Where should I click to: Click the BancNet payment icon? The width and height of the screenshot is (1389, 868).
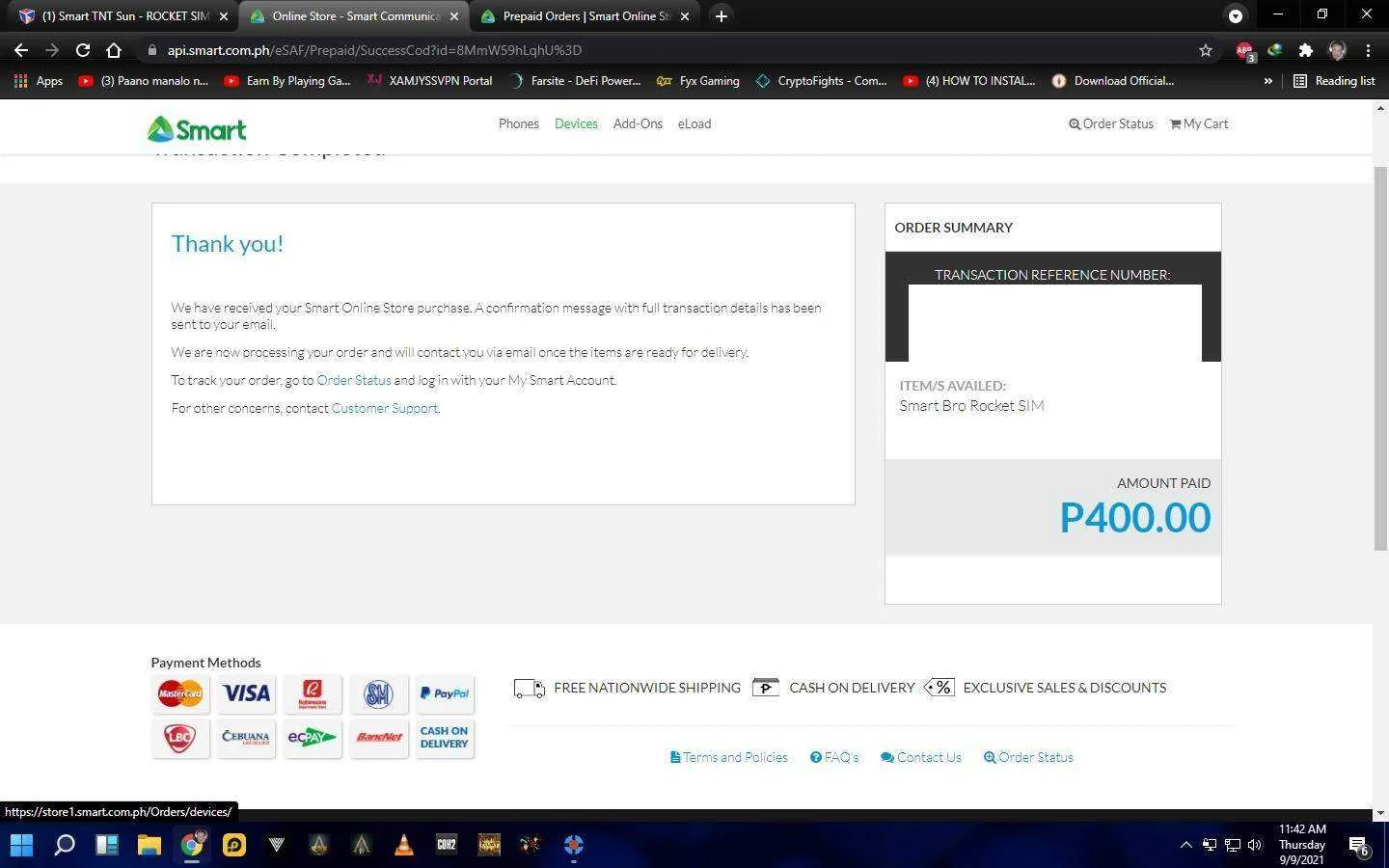click(379, 738)
